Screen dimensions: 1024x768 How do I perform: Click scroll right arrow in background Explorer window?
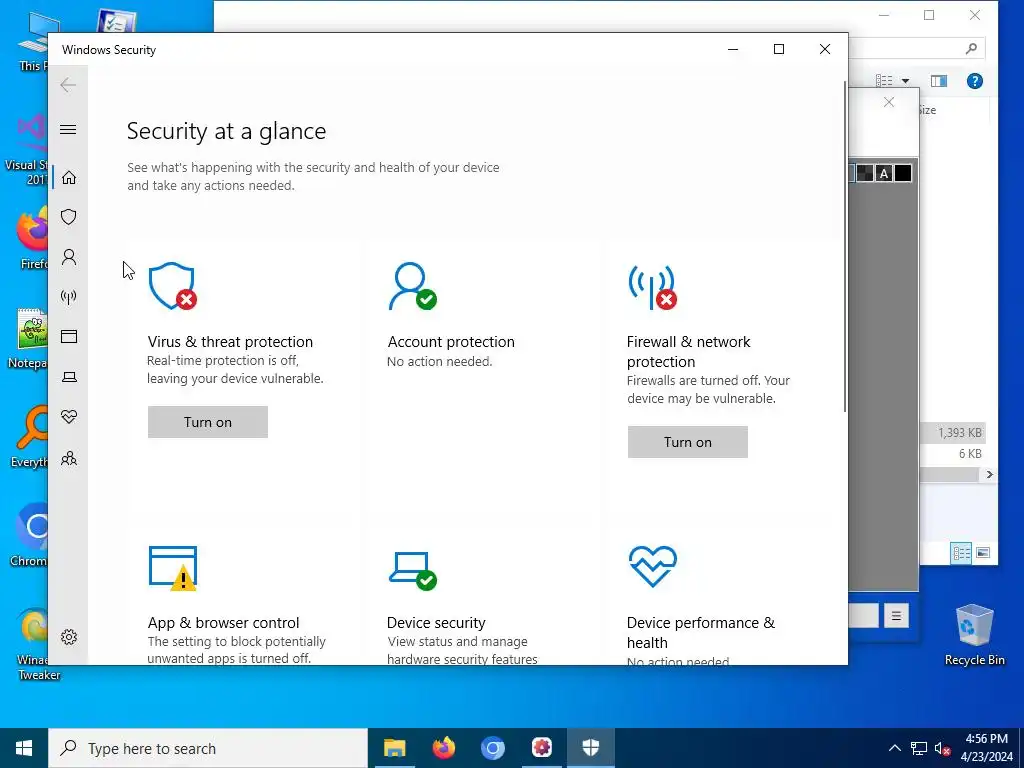[989, 475]
